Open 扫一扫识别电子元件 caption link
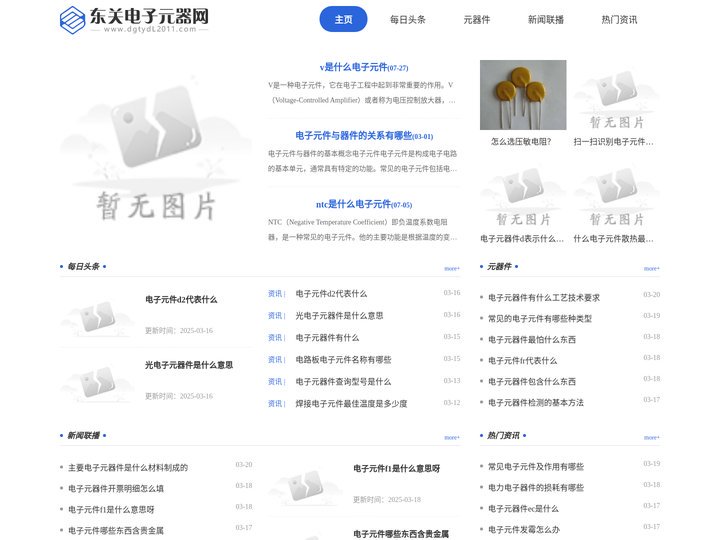Screen dimensions: 720x540 (x=613, y=142)
